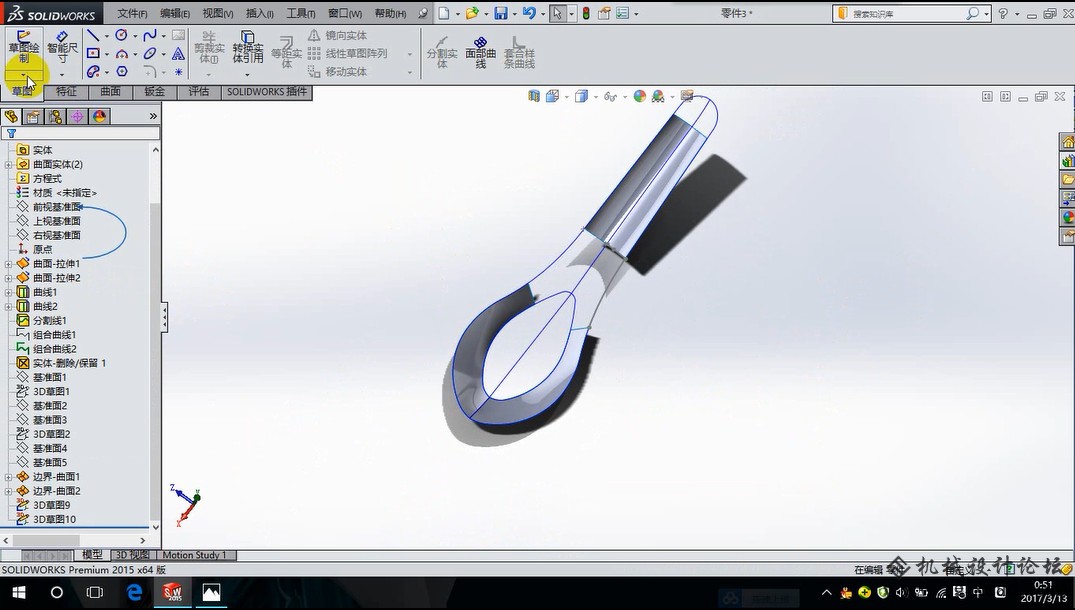Image resolution: width=1075 pixels, height=610 pixels.
Task: Switch to the SOLIDWORKS 插件 tab
Action: pyautogui.click(x=267, y=92)
